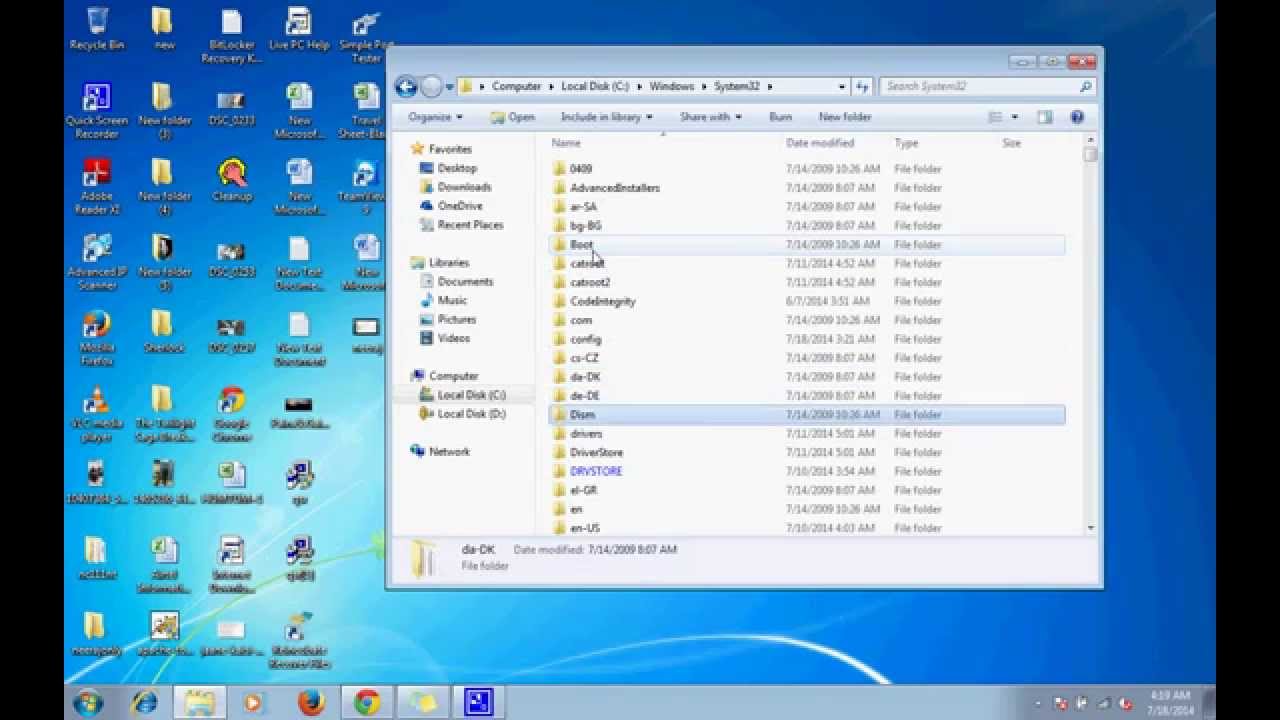Select BitLocker Recovery Key file on desktop
The image size is (1280, 720).
coord(231,36)
